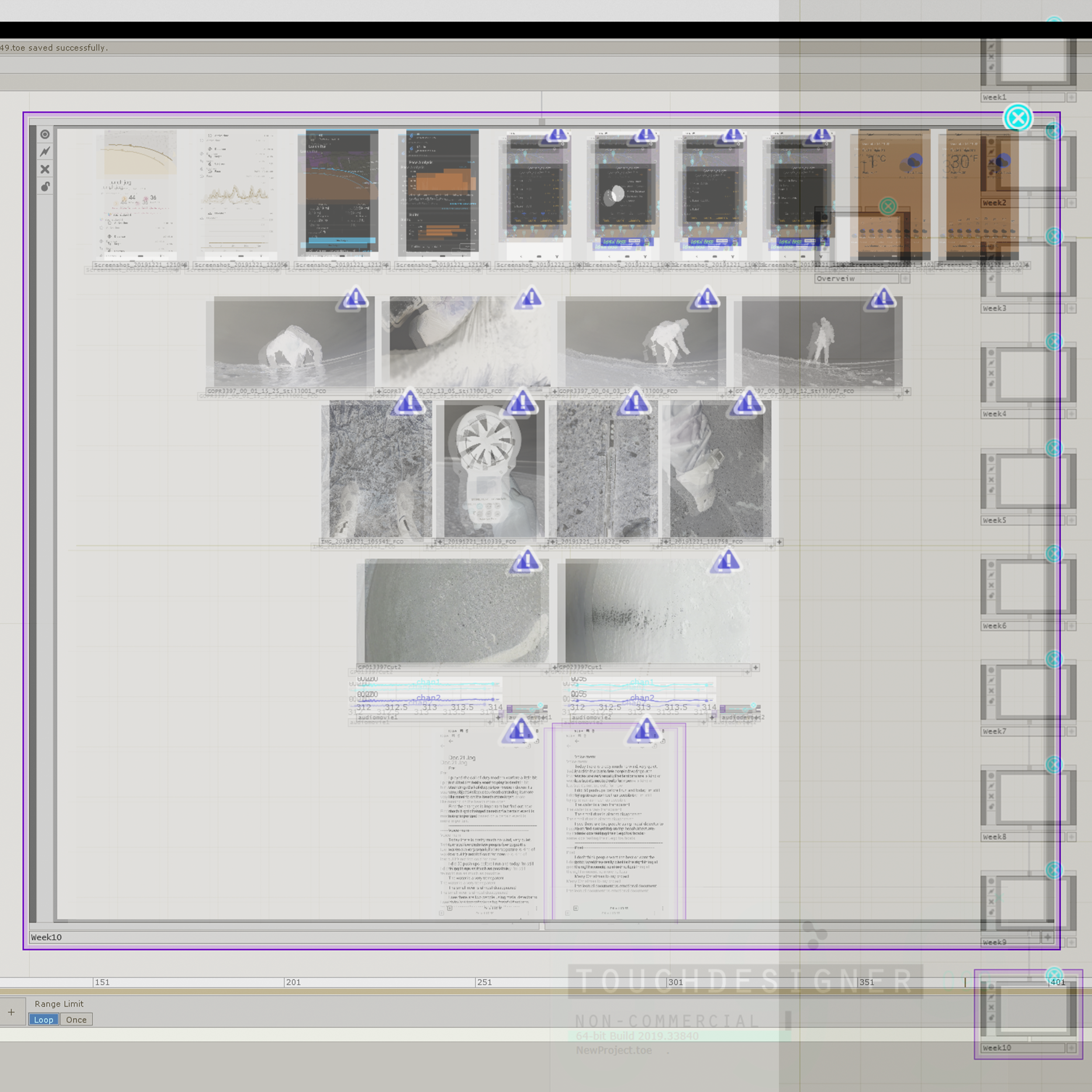The image size is (1092, 1092).
Task: Select Once range limit mode
Action: tap(76, 1019)
